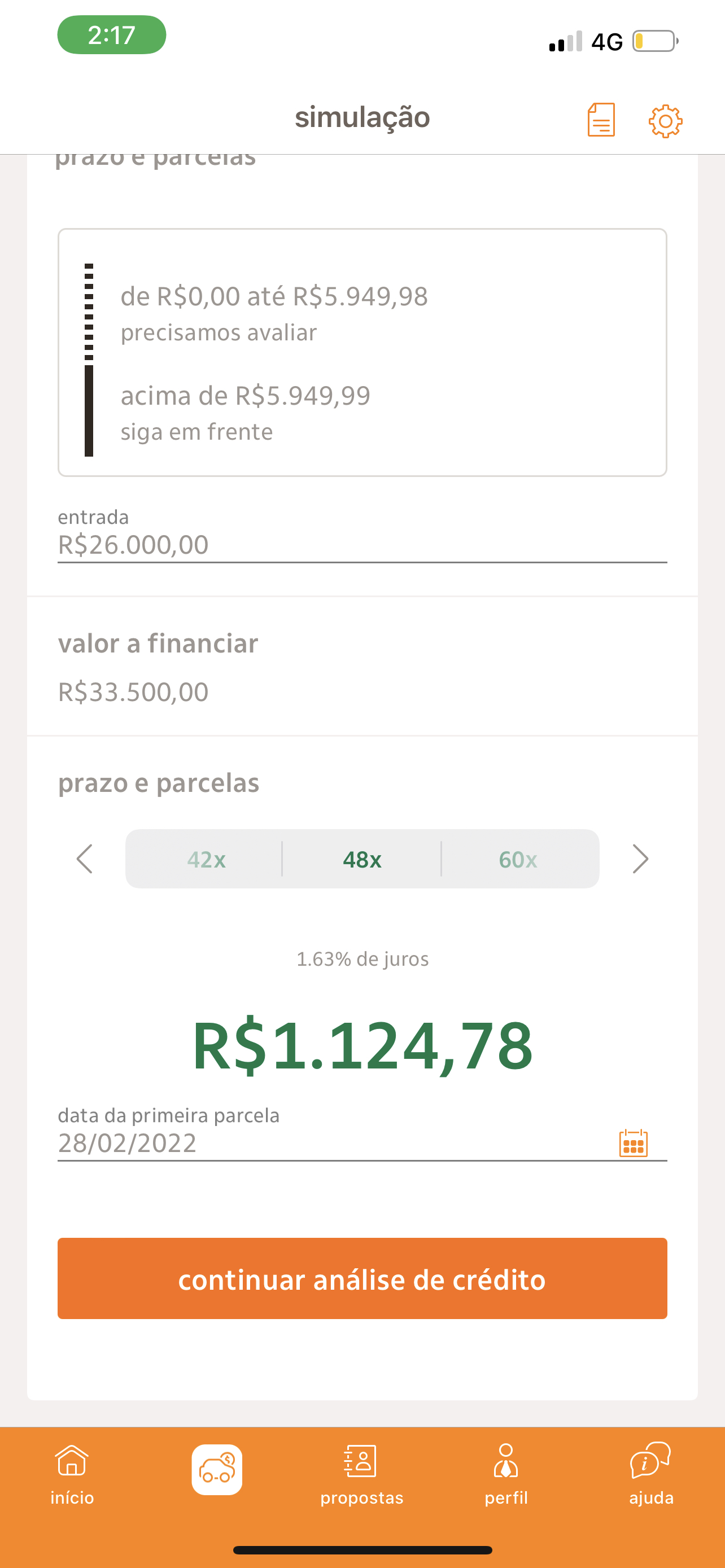Screen dimensions: 725x1568
Task: Select the 42x installment term
Action: [x=206, y=859]
